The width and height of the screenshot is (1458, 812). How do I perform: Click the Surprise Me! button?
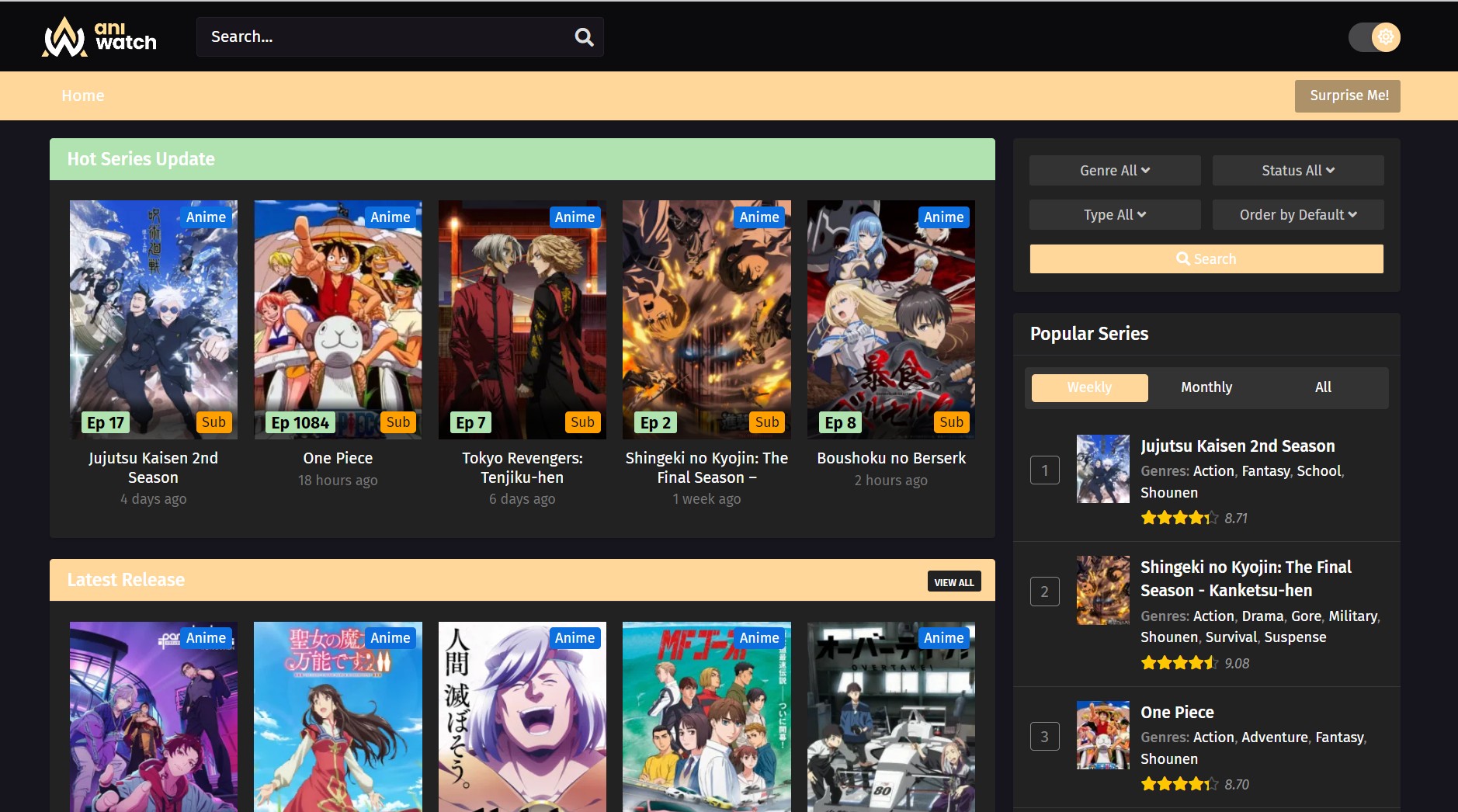[1348, 95]
